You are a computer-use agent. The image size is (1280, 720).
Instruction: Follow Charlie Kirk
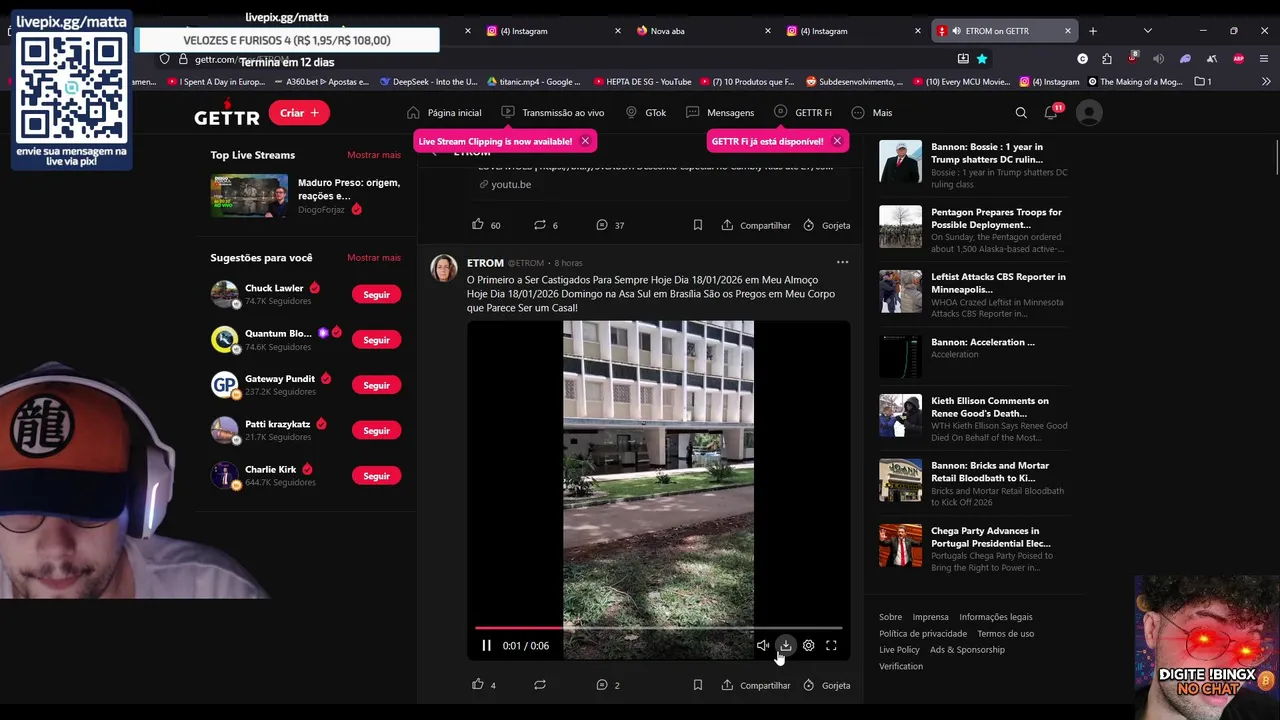click(x=376, y=476)
